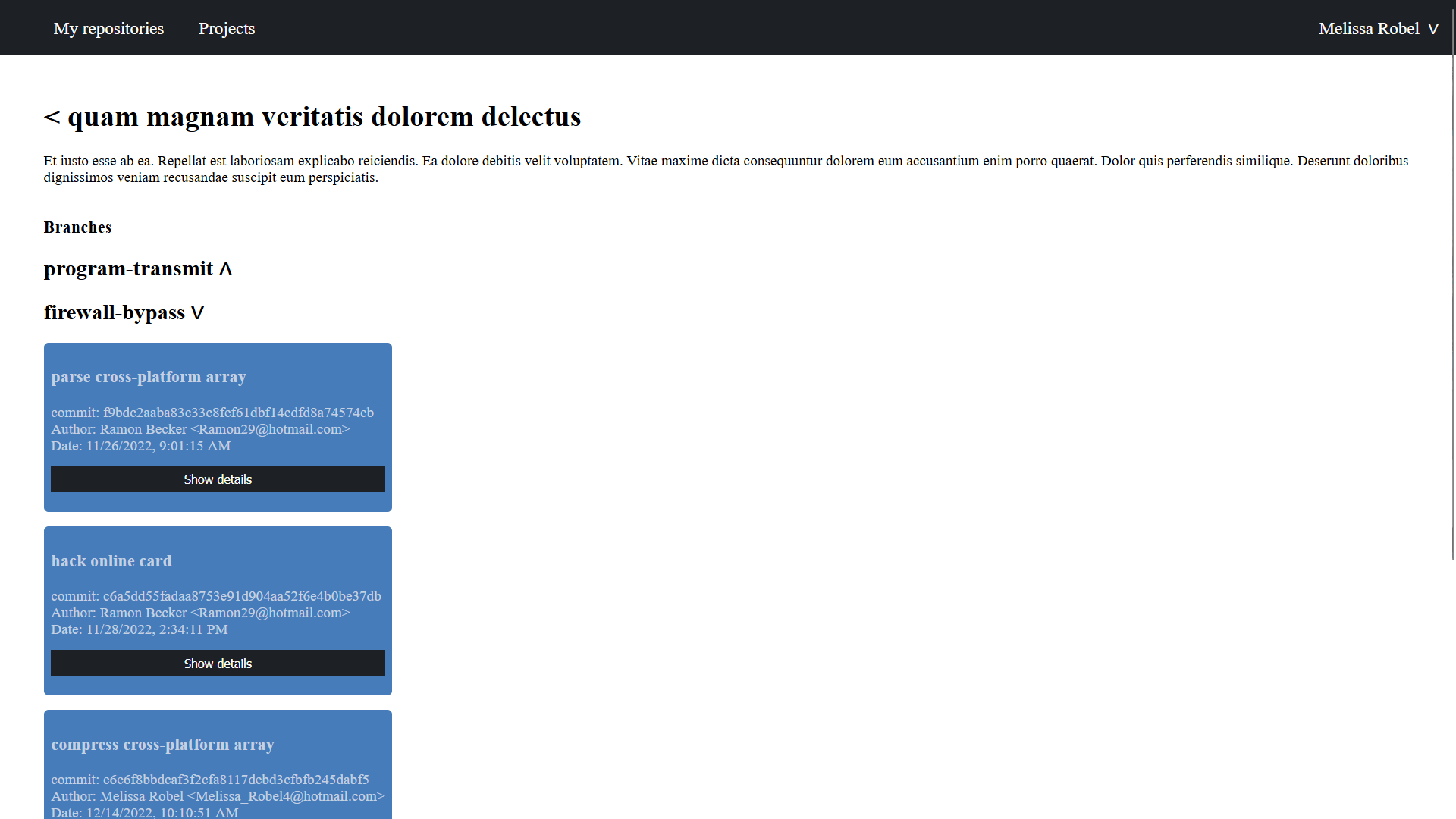Open My repositories navigation link
Screen dimensions: 1456x819
(x=108, y=29)
